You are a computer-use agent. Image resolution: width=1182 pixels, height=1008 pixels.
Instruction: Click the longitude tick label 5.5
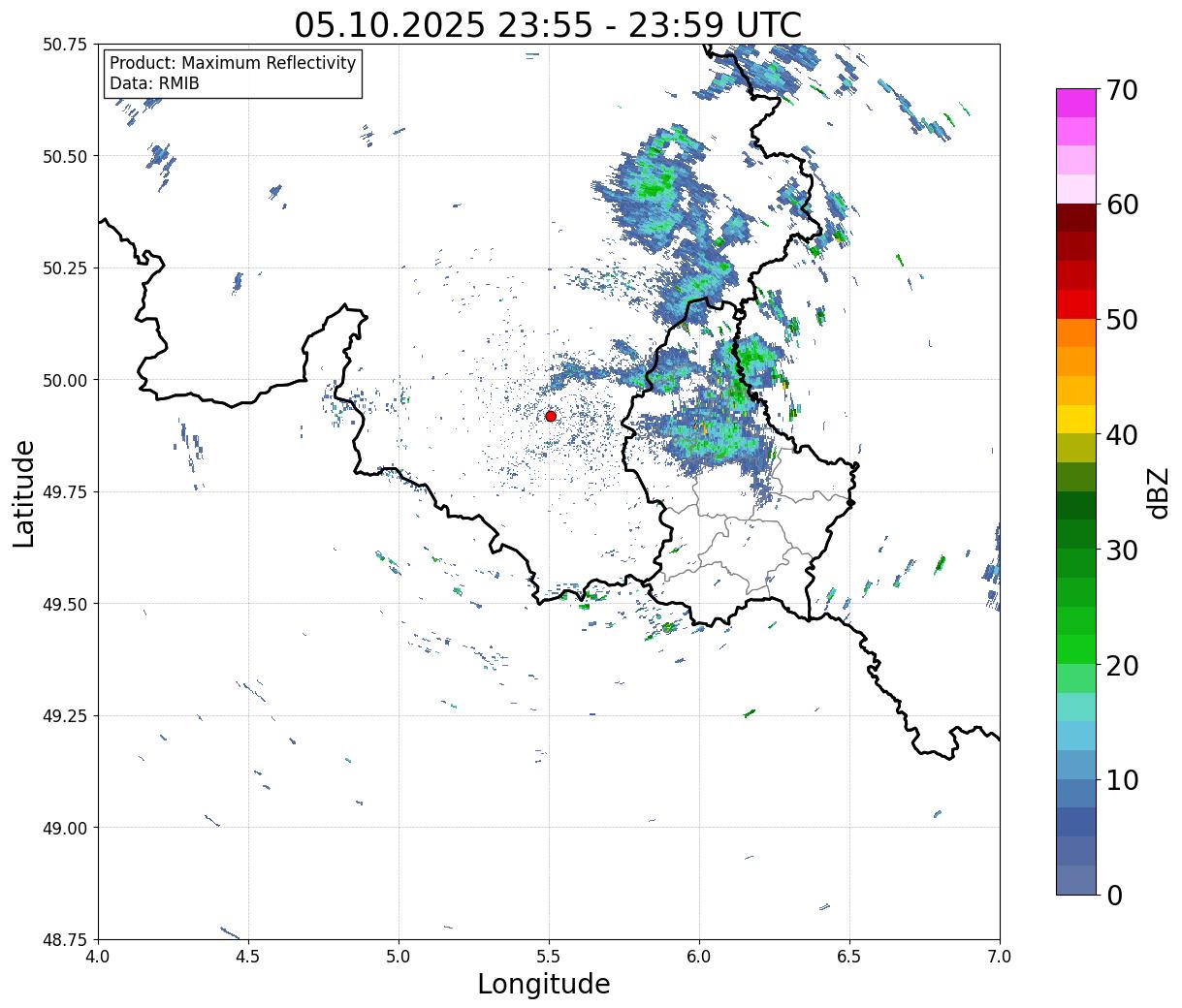click(549, 957)
